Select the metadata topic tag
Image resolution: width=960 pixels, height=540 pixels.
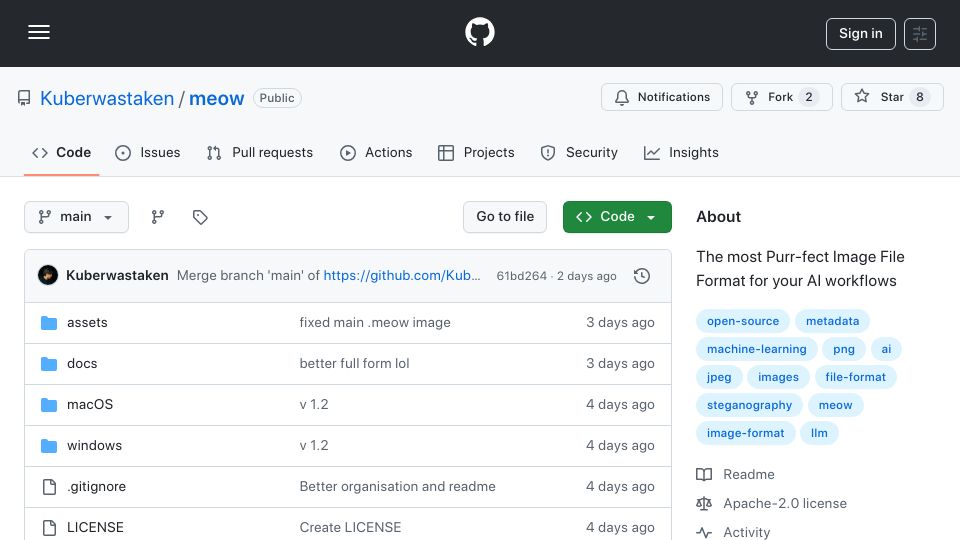tap(832, 321)
